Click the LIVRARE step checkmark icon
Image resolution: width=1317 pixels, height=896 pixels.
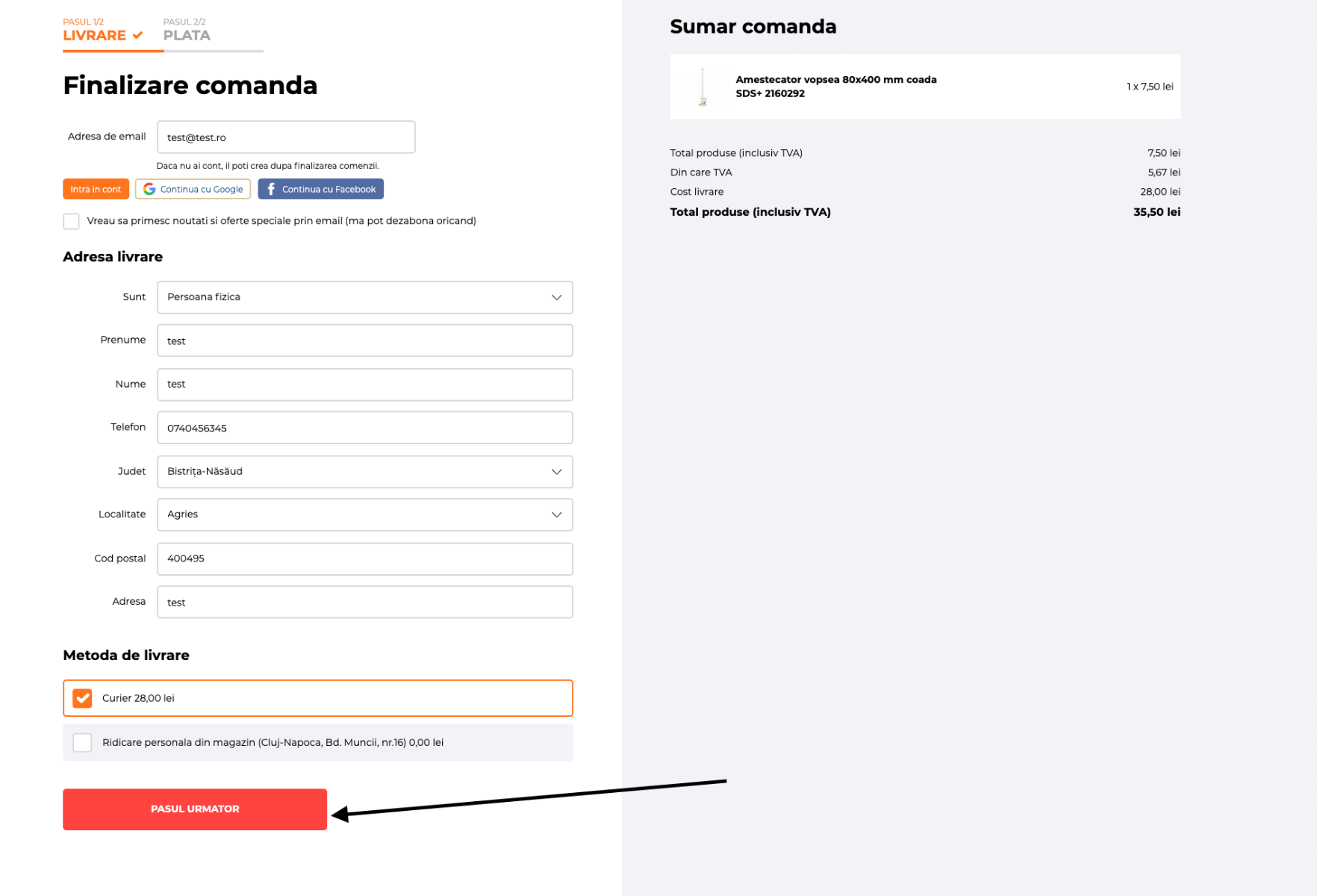(x=137, y=35)
